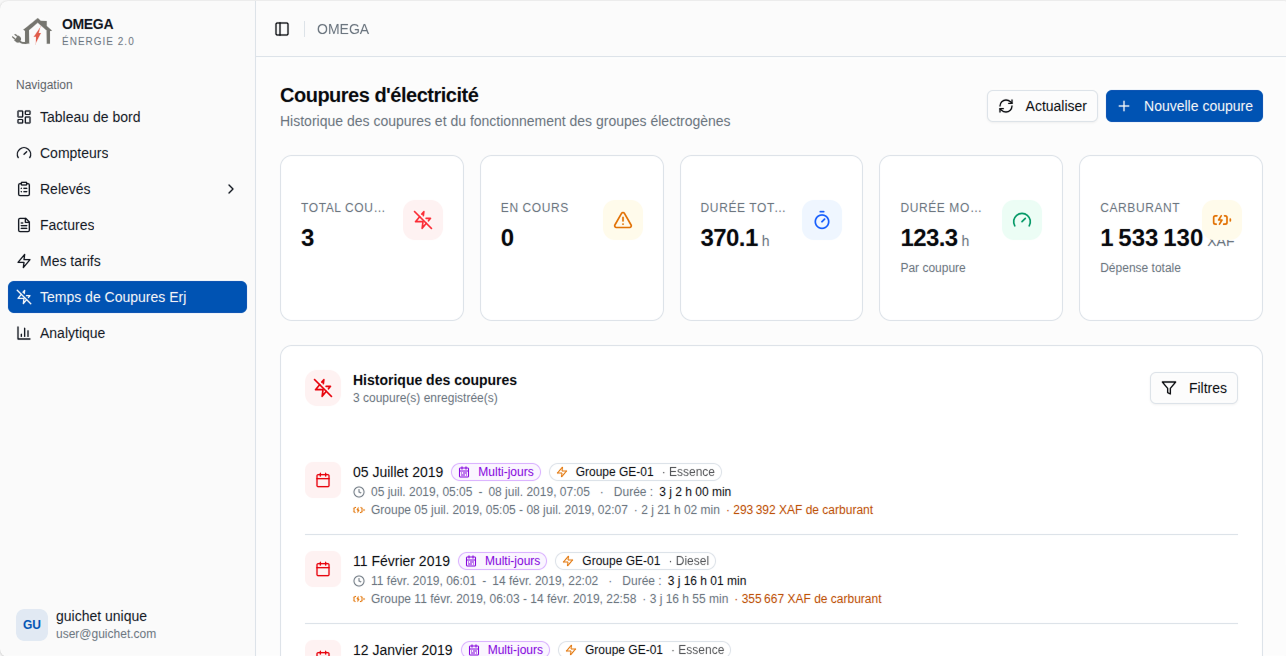1286x656 pixels.
Task: Click the duration 3 j 2 h 00 min
Action: pyautogui.click(x=695, y=492)
